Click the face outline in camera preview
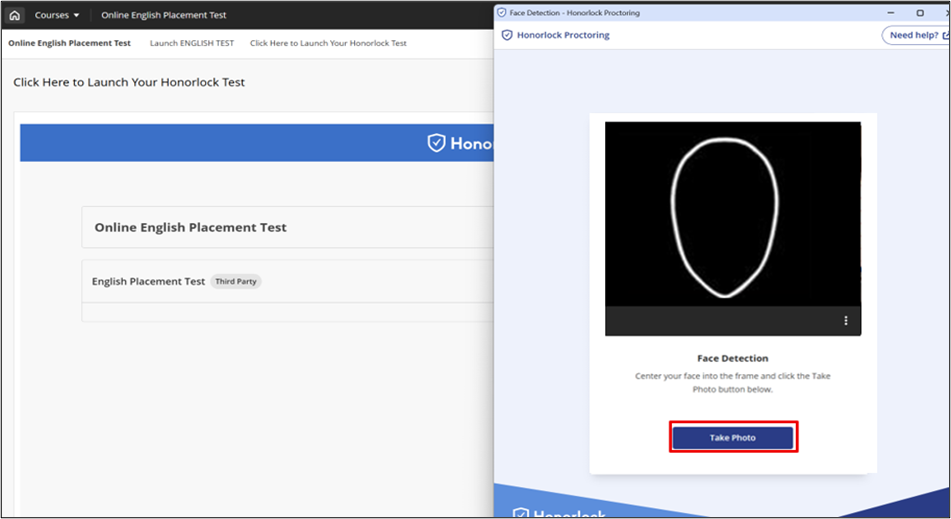Viewport: 951px width, 519px height. pos(724,215)
